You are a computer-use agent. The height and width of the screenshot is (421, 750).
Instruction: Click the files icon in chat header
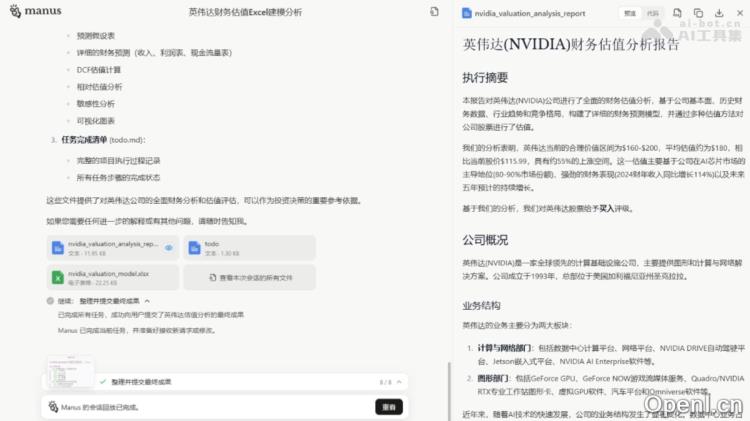coord(434,12)
